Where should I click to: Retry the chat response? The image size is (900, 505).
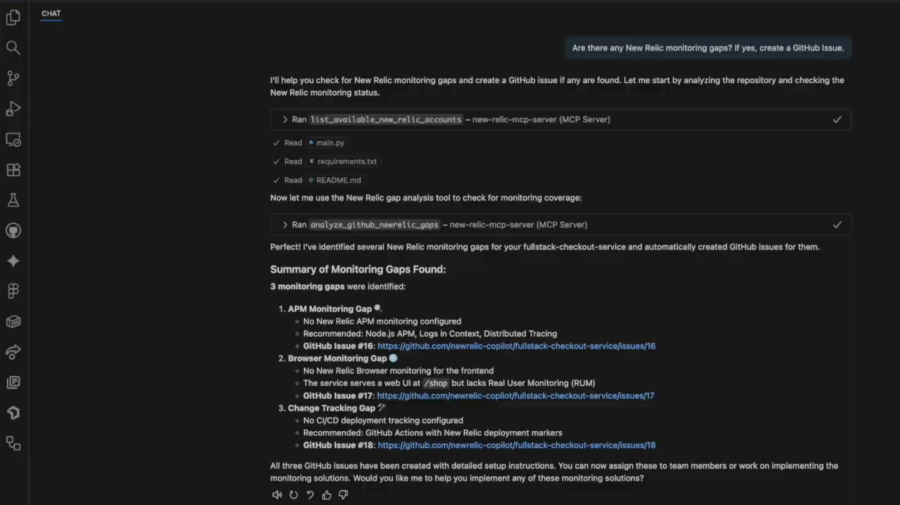[293, 495]
